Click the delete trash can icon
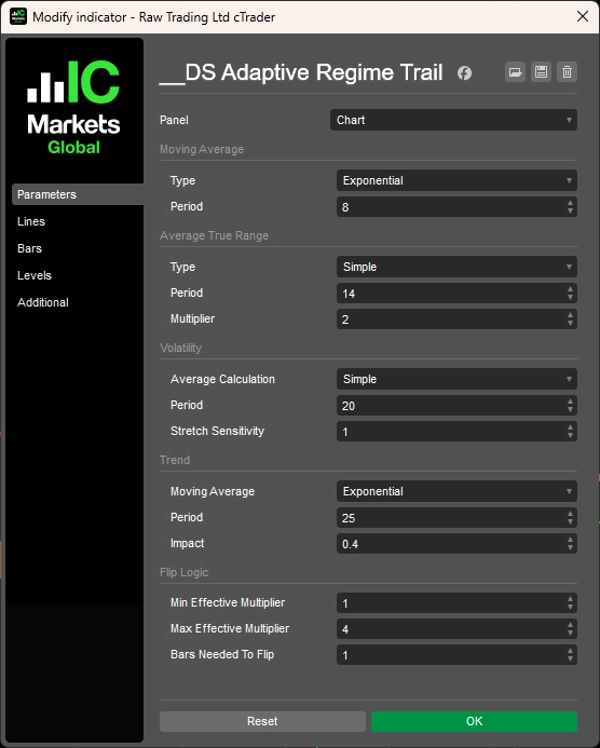 tap(567, 73)
